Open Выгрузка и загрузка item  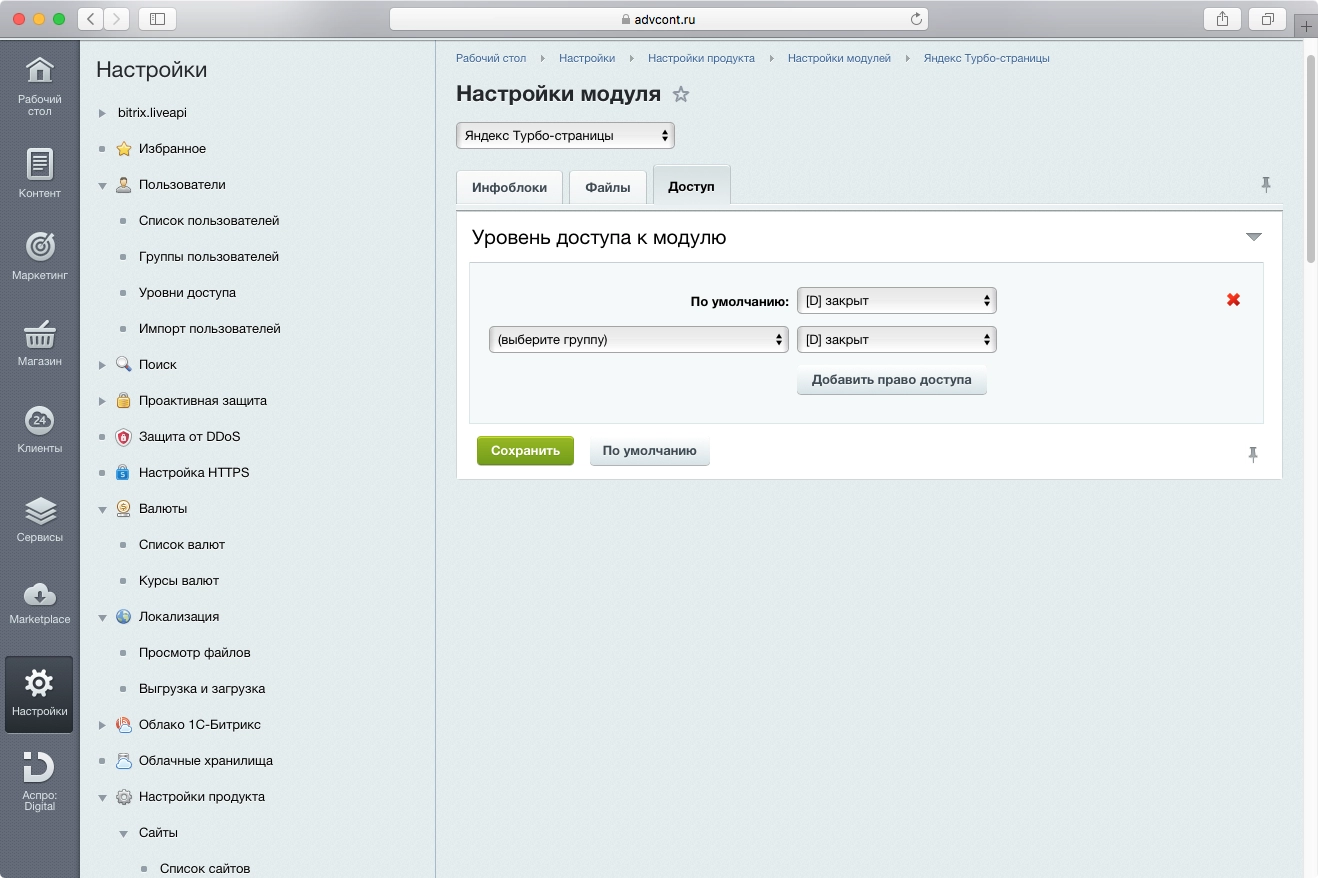click(x=202, y=689)
